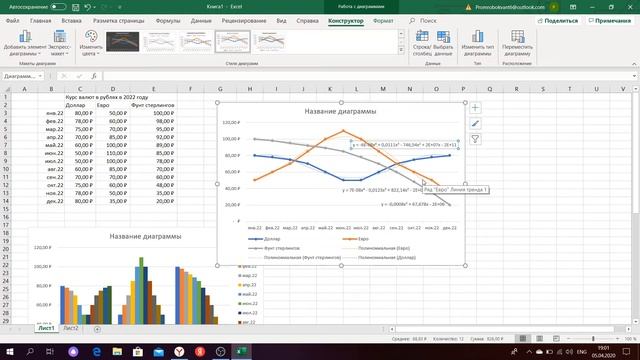Expand the formula bar

pyautogui.click(x=634, y=76)
